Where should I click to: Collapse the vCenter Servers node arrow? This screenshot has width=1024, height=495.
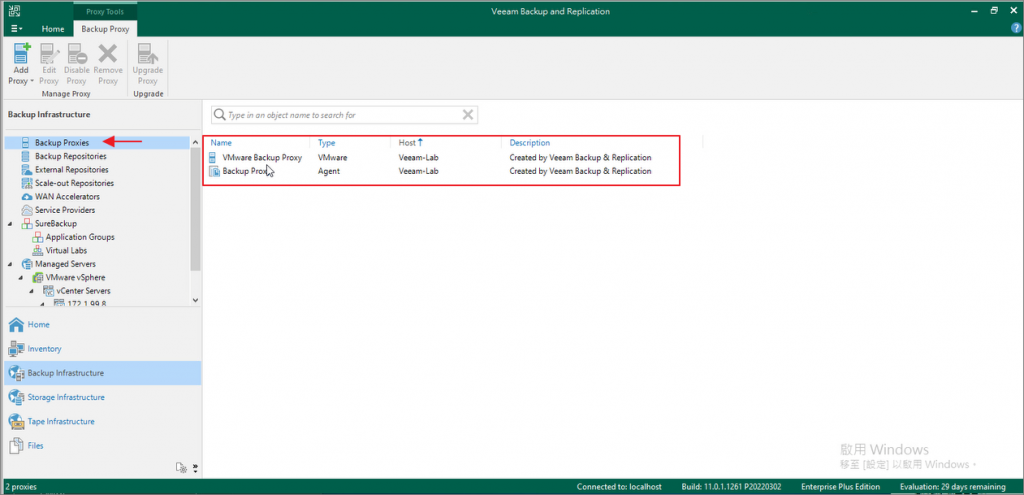pos(31,291)
